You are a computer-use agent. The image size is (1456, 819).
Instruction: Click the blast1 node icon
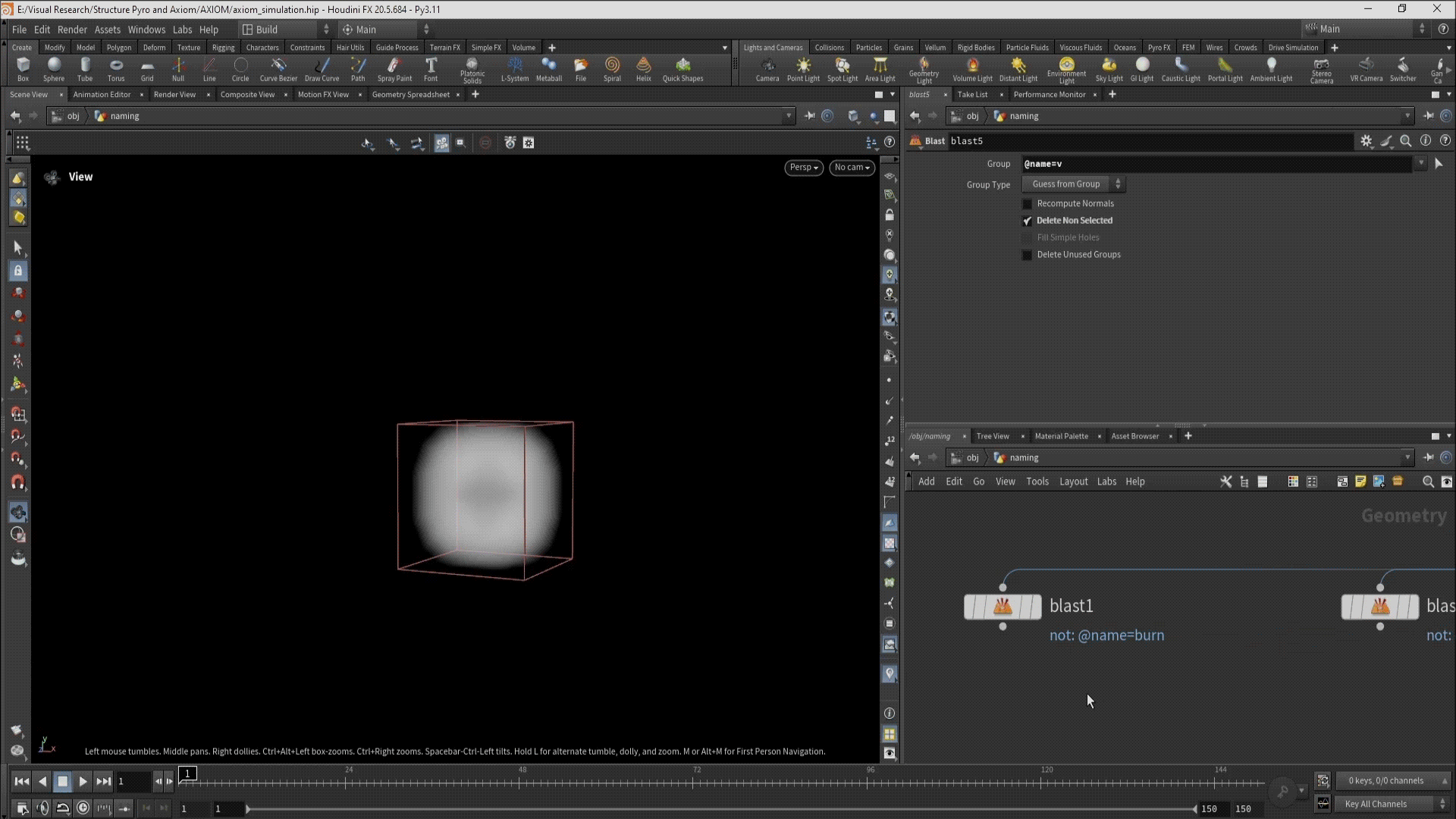[x=1003, y=607]
